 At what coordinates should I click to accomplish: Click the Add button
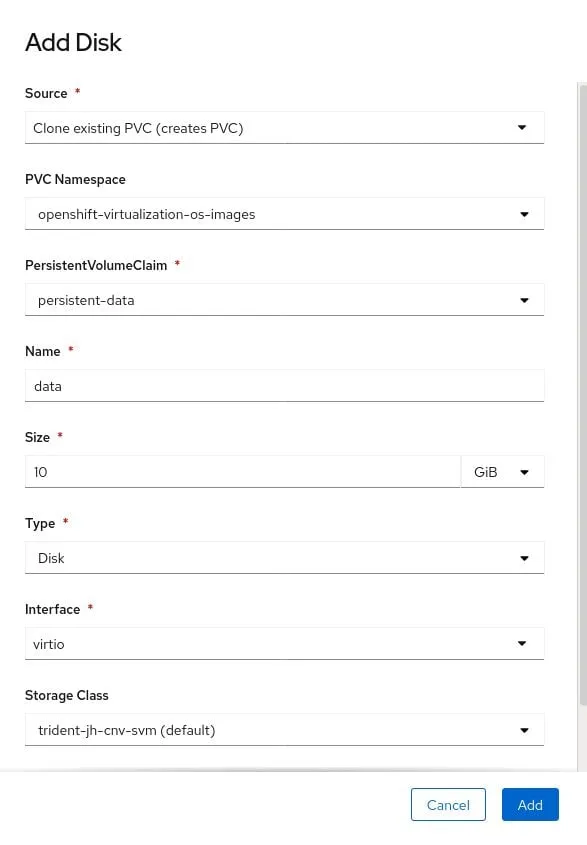coord(530,804)
